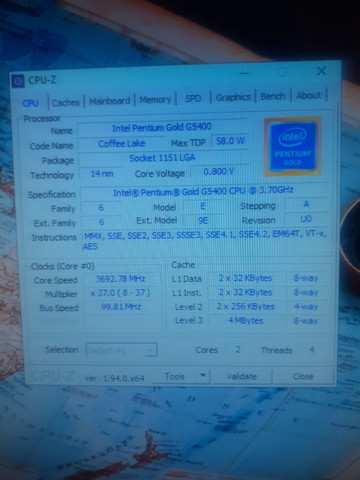
Task: Open the Tools dropdown arrow
Action: 203,376
